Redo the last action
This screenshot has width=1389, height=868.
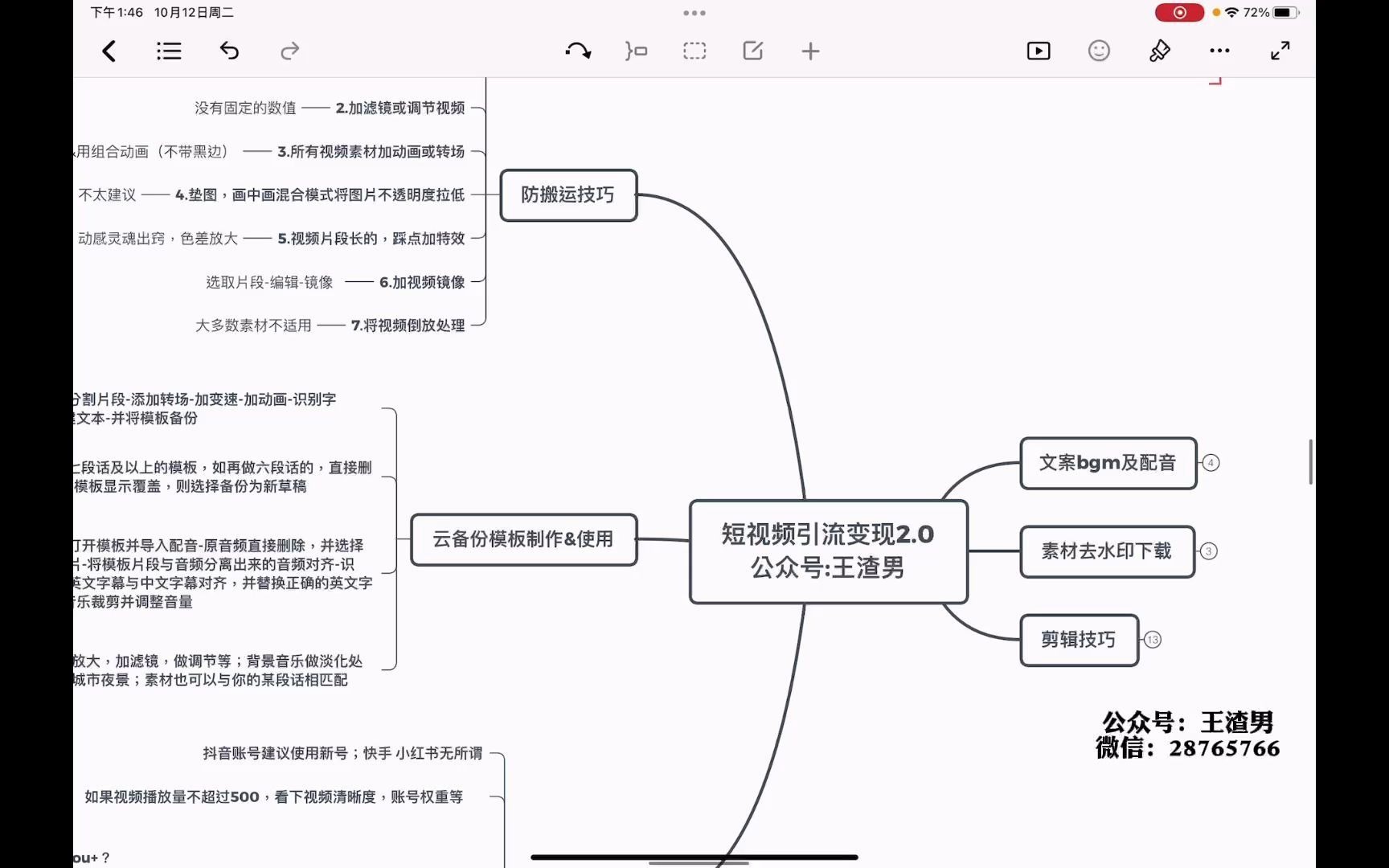click(x=289, y=51)
